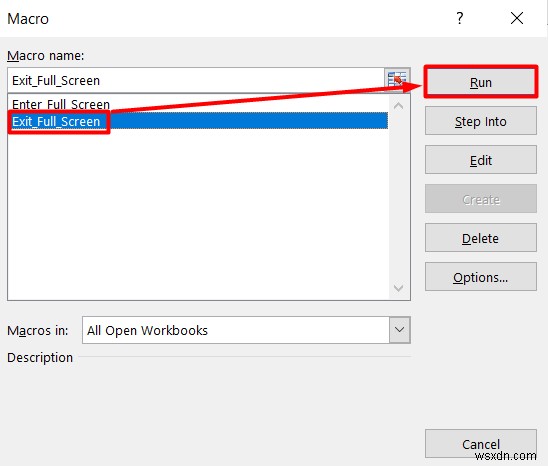Click the Macro name label

tap(46, 55)
